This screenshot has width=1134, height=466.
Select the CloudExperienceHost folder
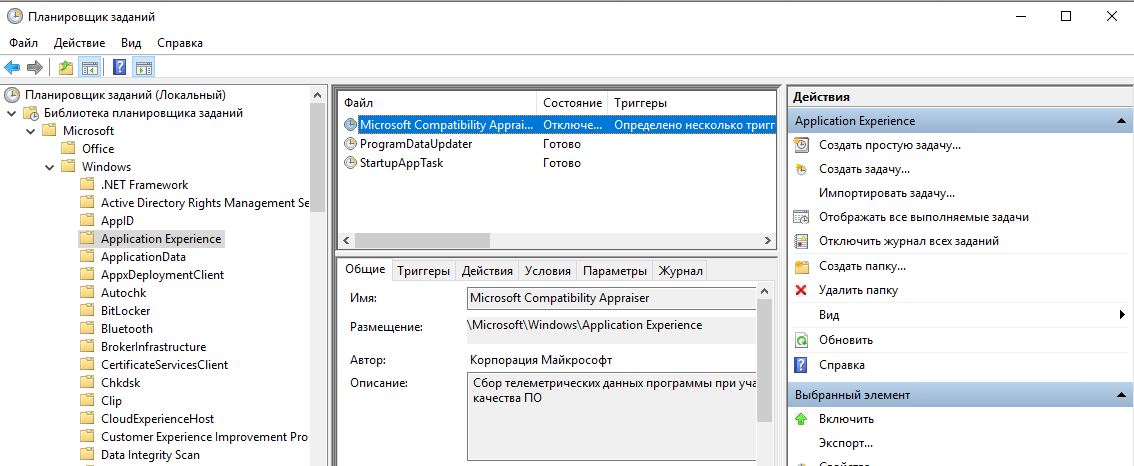click(x=158, y=419)
